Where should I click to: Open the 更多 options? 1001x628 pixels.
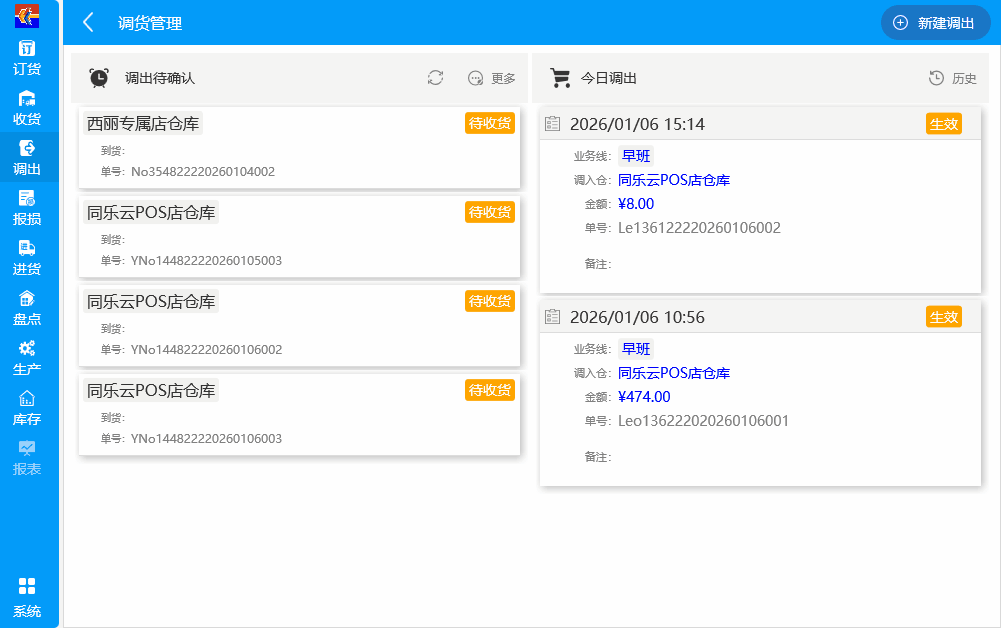[x=491, y=78]
